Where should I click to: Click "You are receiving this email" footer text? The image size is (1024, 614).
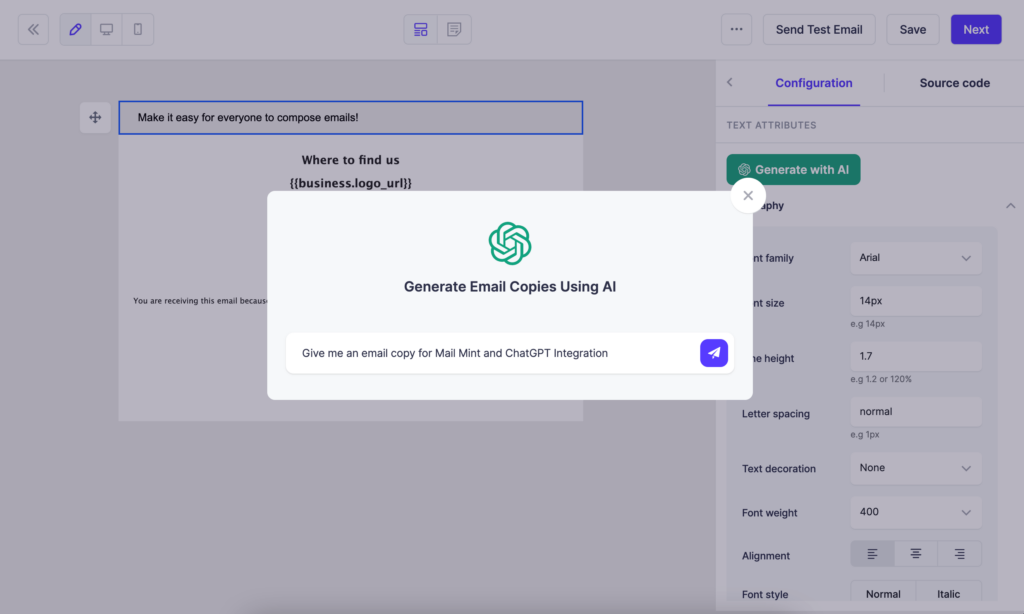pos(200,300)
